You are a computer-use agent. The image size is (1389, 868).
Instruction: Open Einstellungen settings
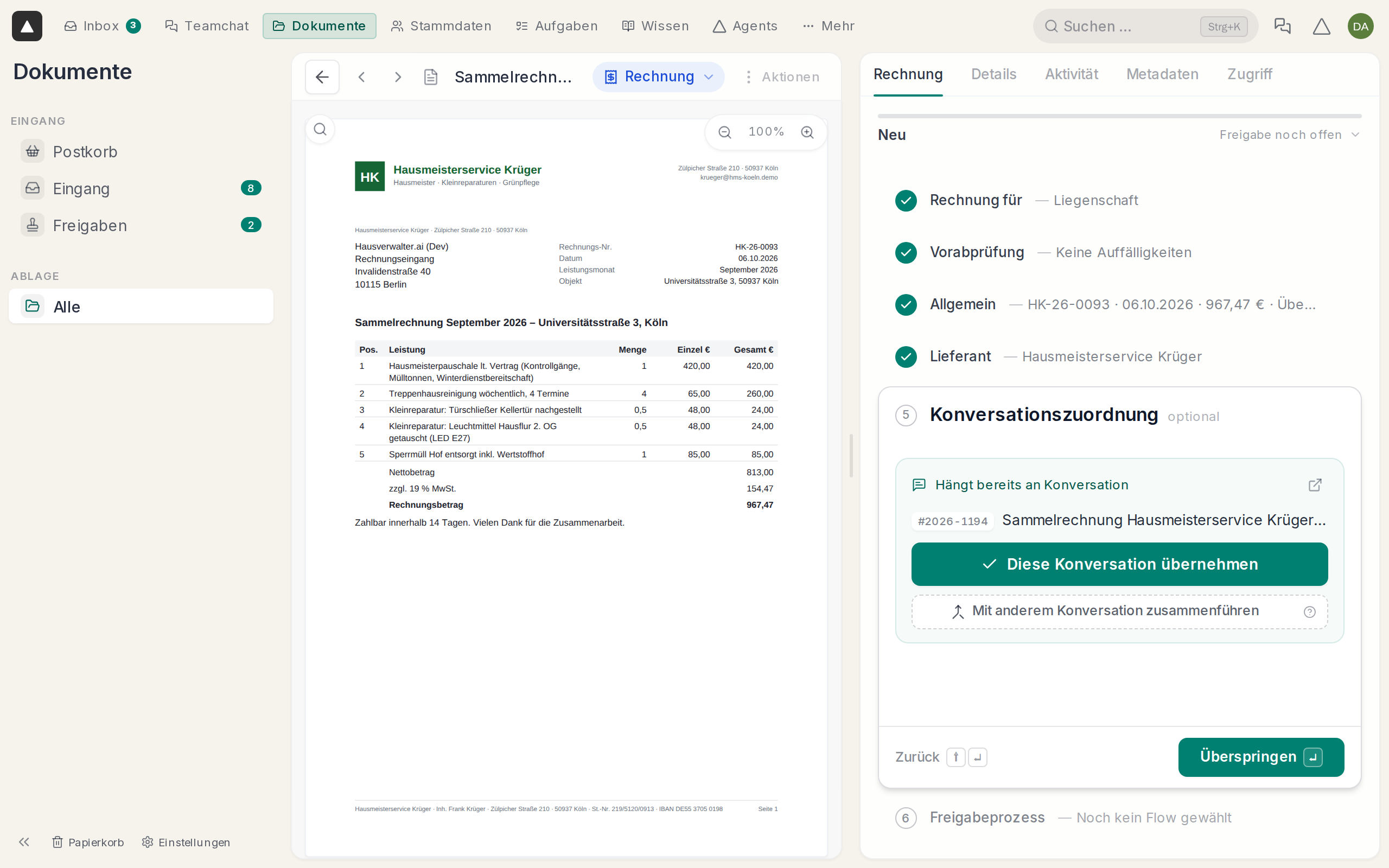[x=186, y=842]
